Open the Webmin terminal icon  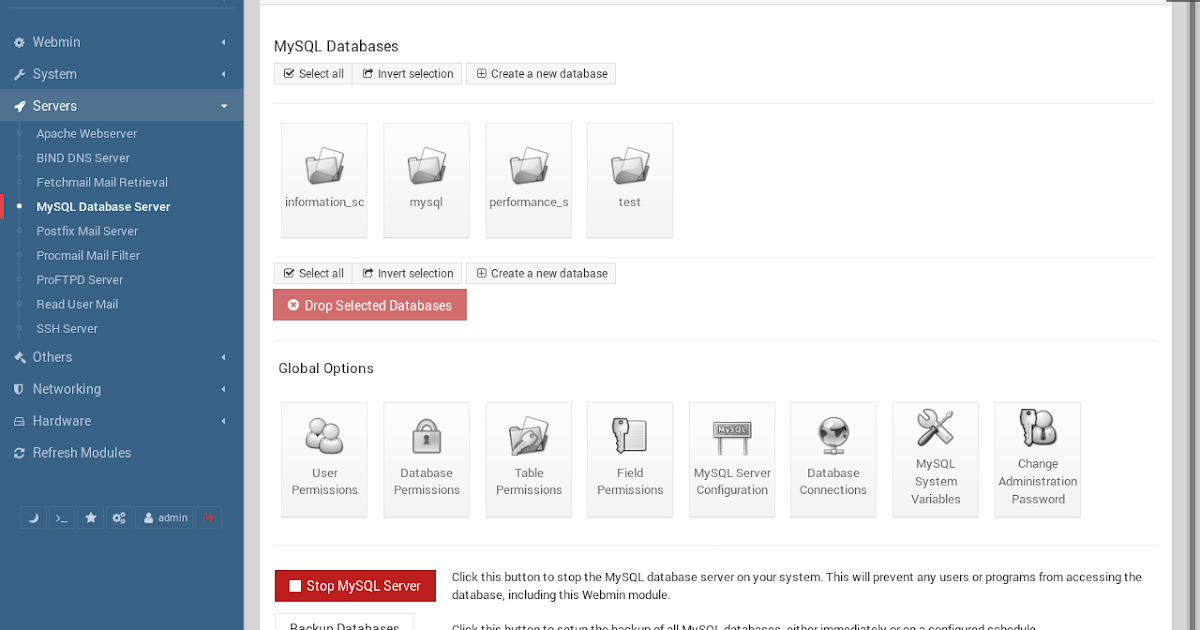[59, 517]
